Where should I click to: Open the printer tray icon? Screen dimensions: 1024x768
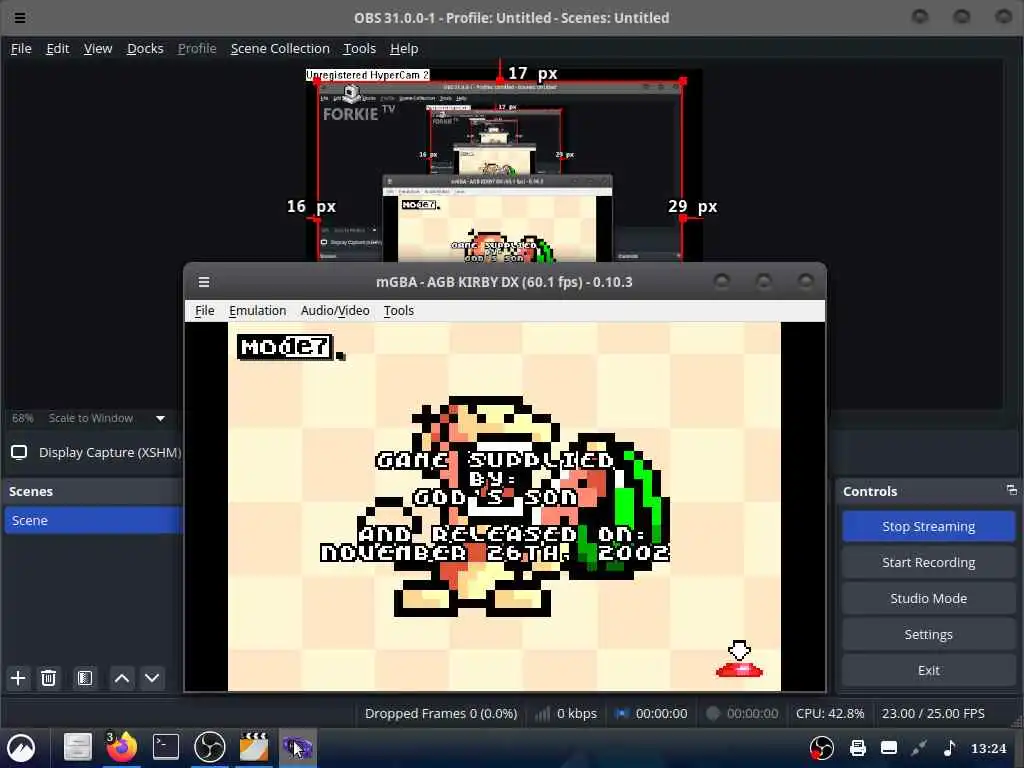click(857, 748)
